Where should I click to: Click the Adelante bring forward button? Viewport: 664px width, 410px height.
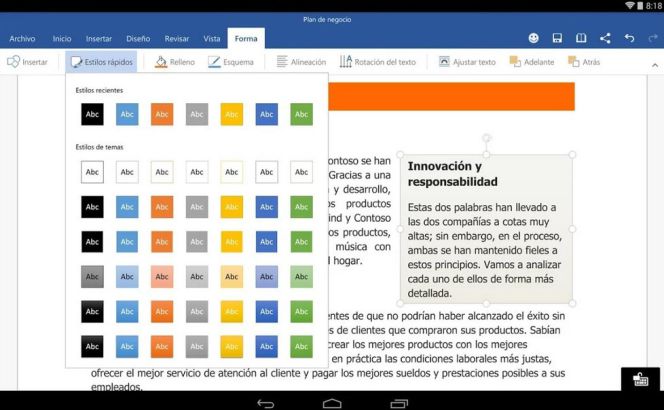pyautogui.click(x=532, y=62)
